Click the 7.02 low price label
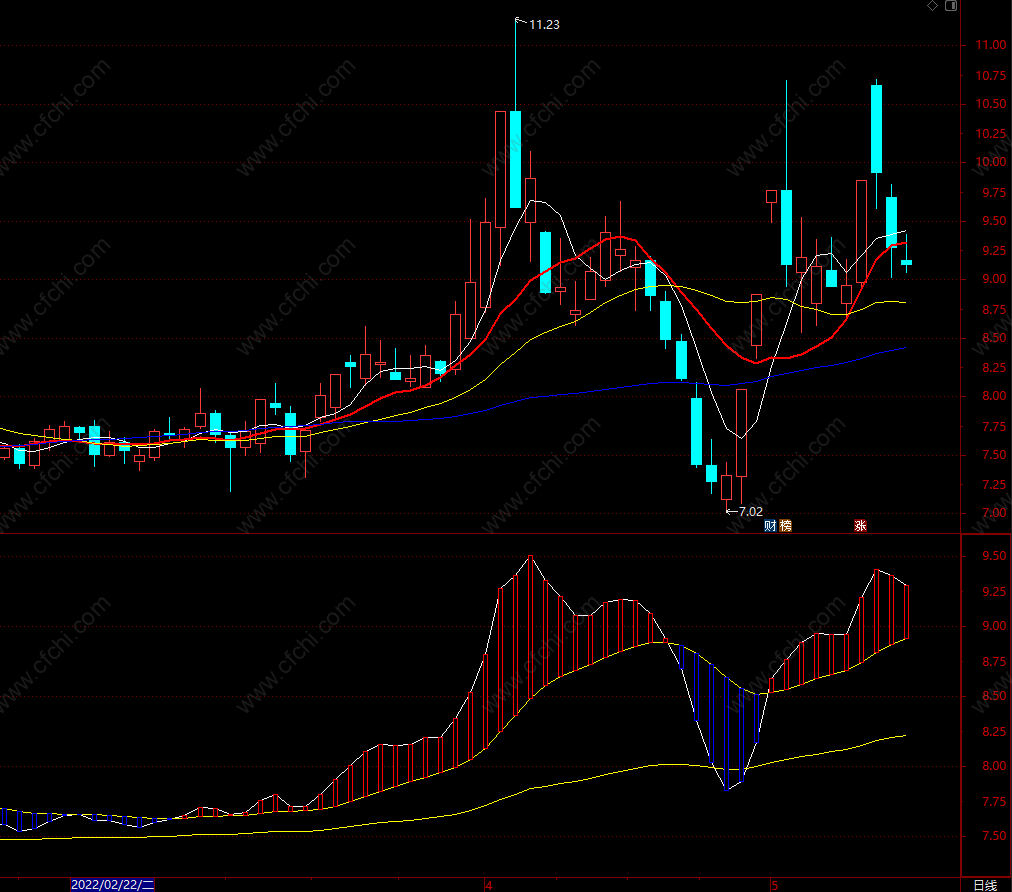The height and width of the screenshot is (892, 1012). tap(751, 512)
